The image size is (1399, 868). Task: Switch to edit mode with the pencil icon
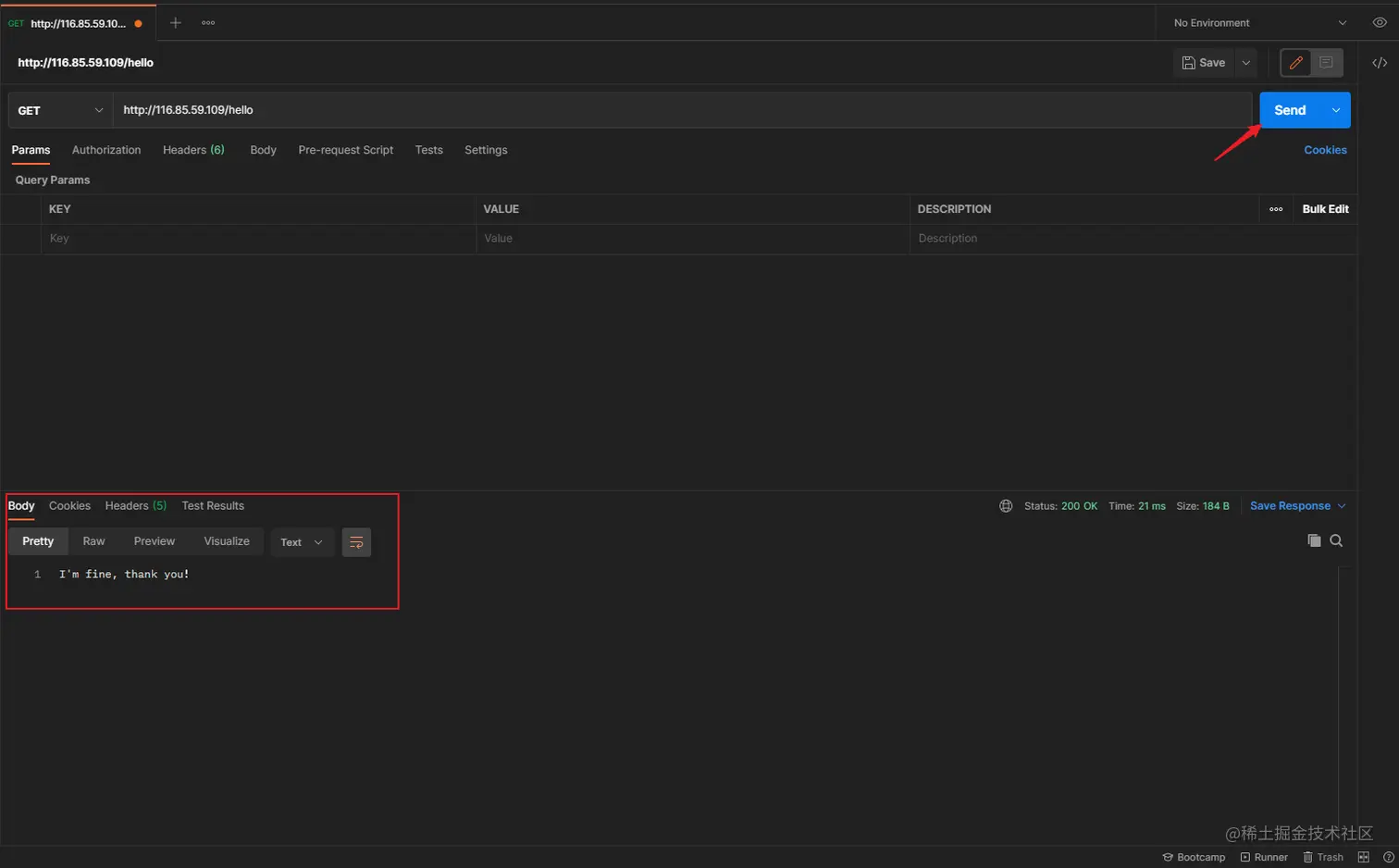pos(1296,63)
